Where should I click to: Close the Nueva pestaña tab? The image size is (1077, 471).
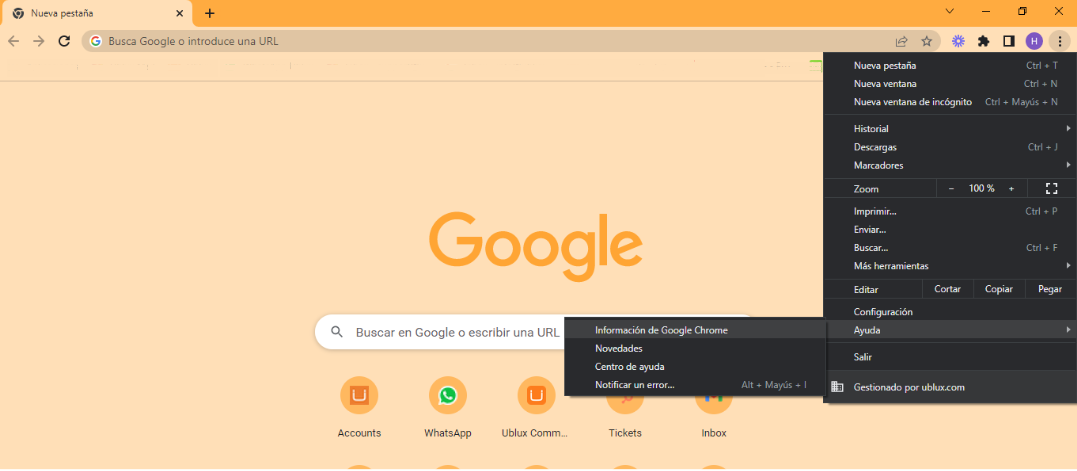pos(179,13)
